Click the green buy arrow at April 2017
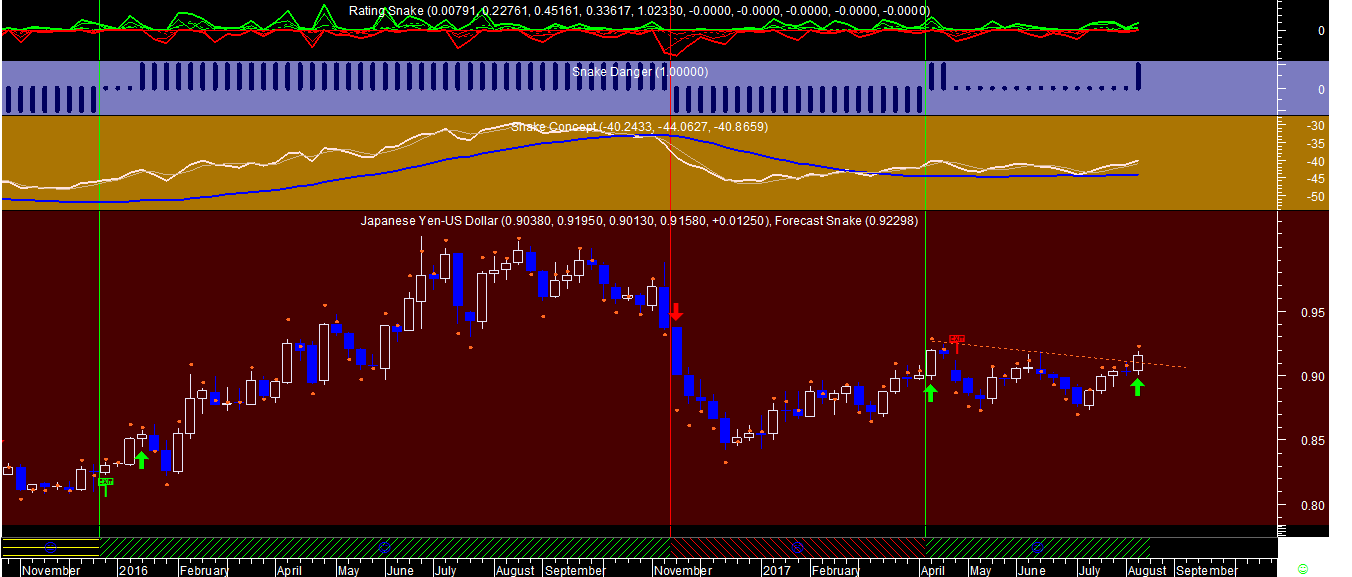This screenshot has width=1352, height=577. click(931, 392)
